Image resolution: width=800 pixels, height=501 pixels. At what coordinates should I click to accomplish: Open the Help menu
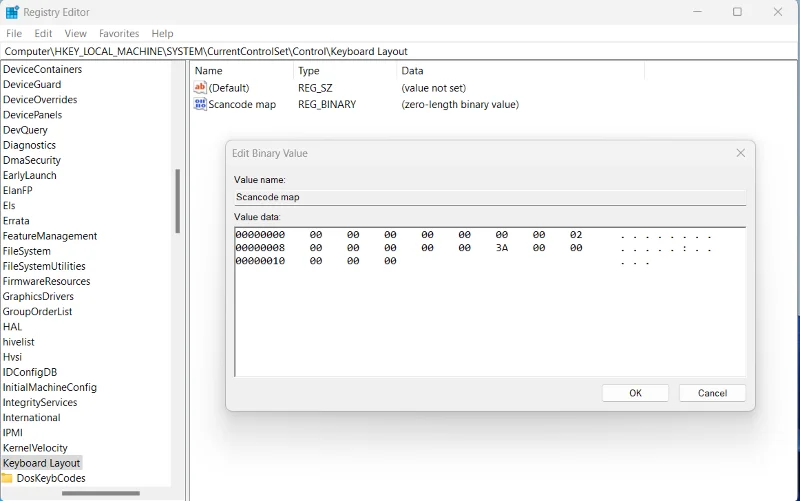tap(162, 33)
